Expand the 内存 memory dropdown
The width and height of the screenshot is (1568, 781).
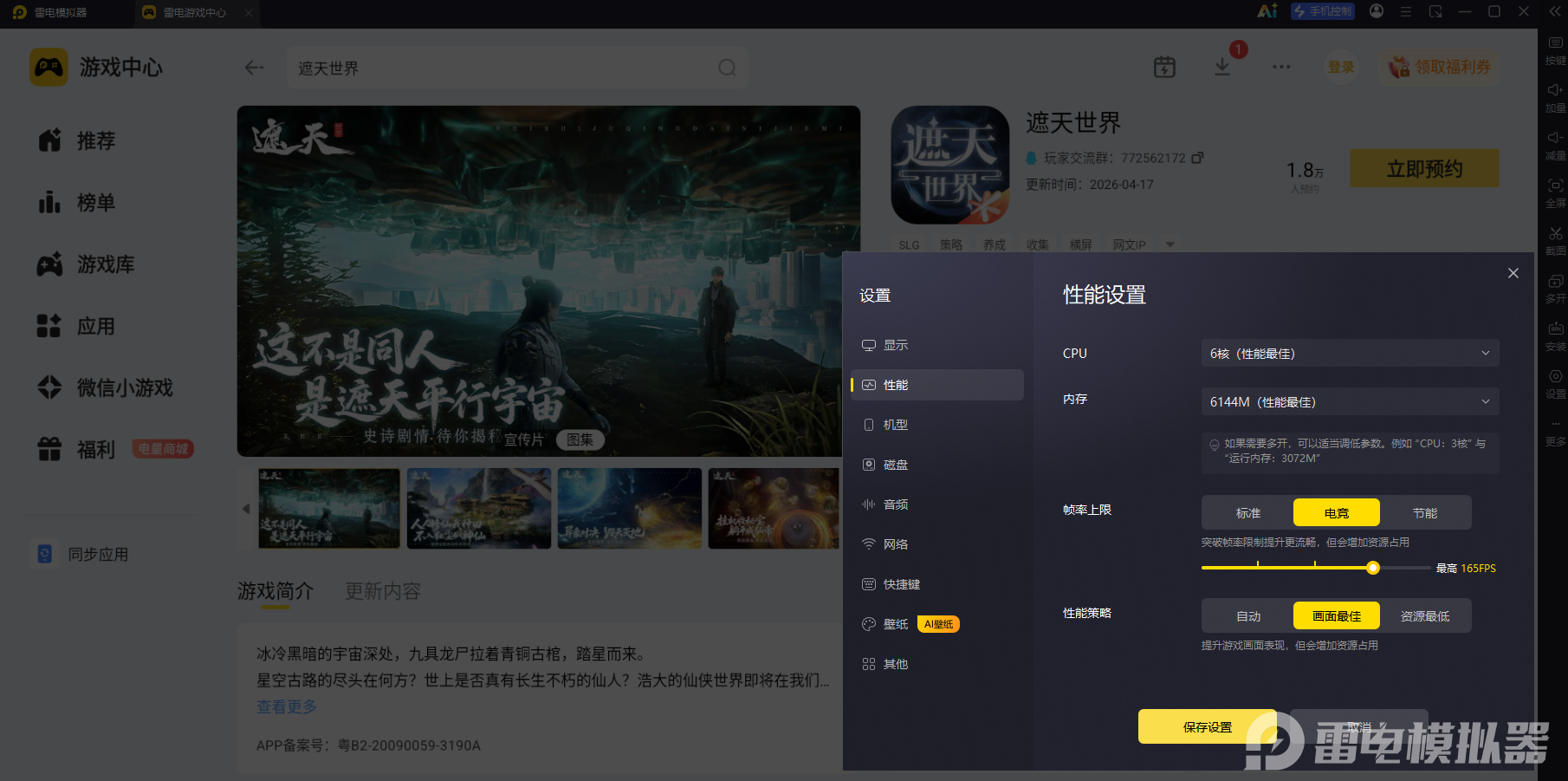[1350, 401]
